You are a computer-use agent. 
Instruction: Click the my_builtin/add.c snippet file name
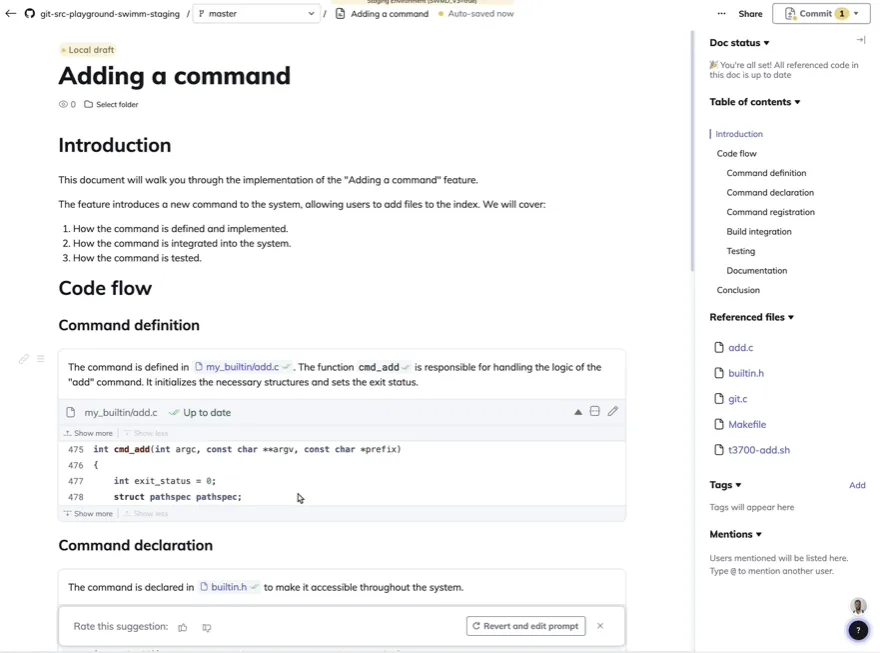[x=121, y=412]
